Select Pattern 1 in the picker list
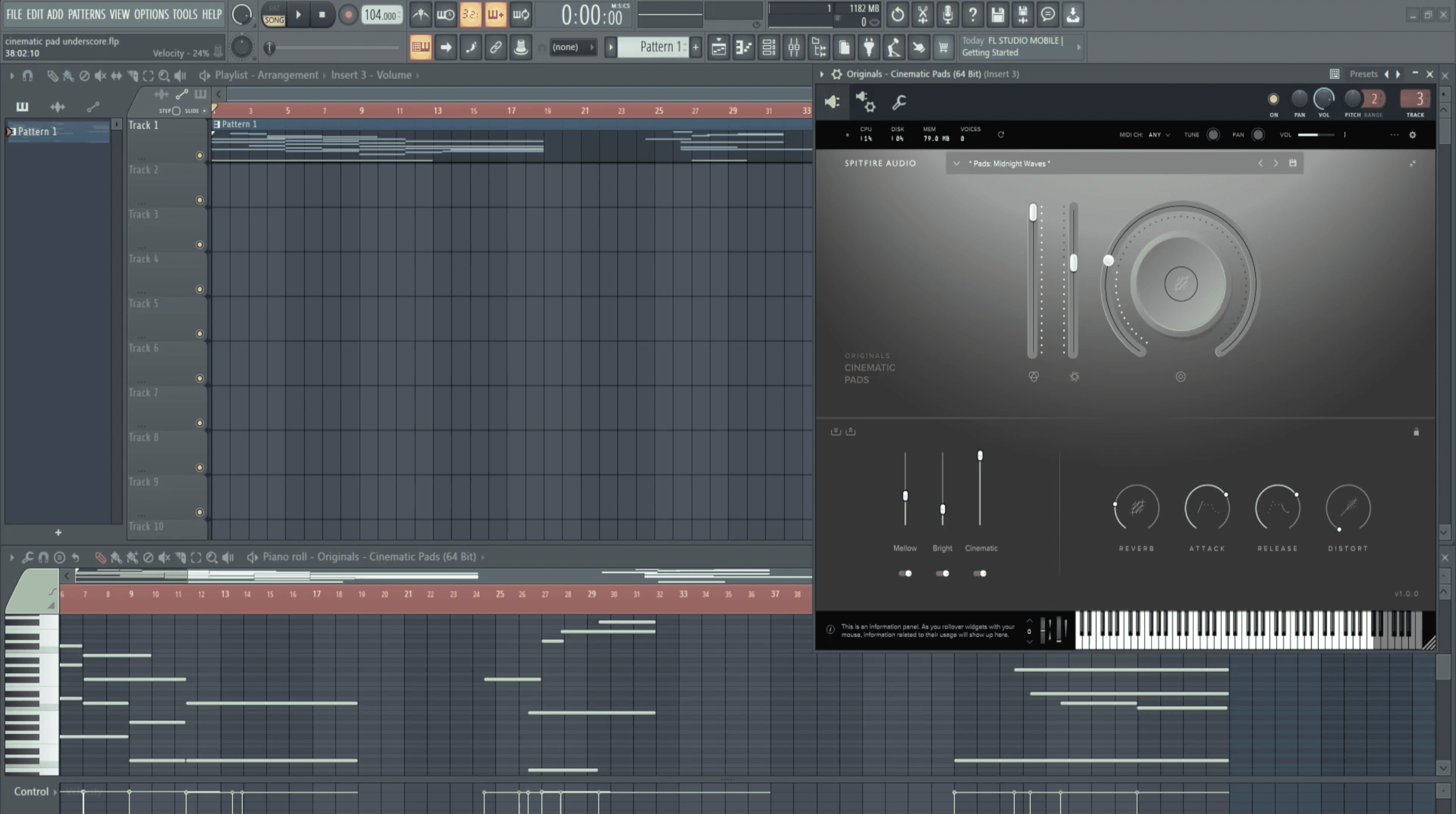This screenshot has width=1456, height=814. (x=58, y=132)
